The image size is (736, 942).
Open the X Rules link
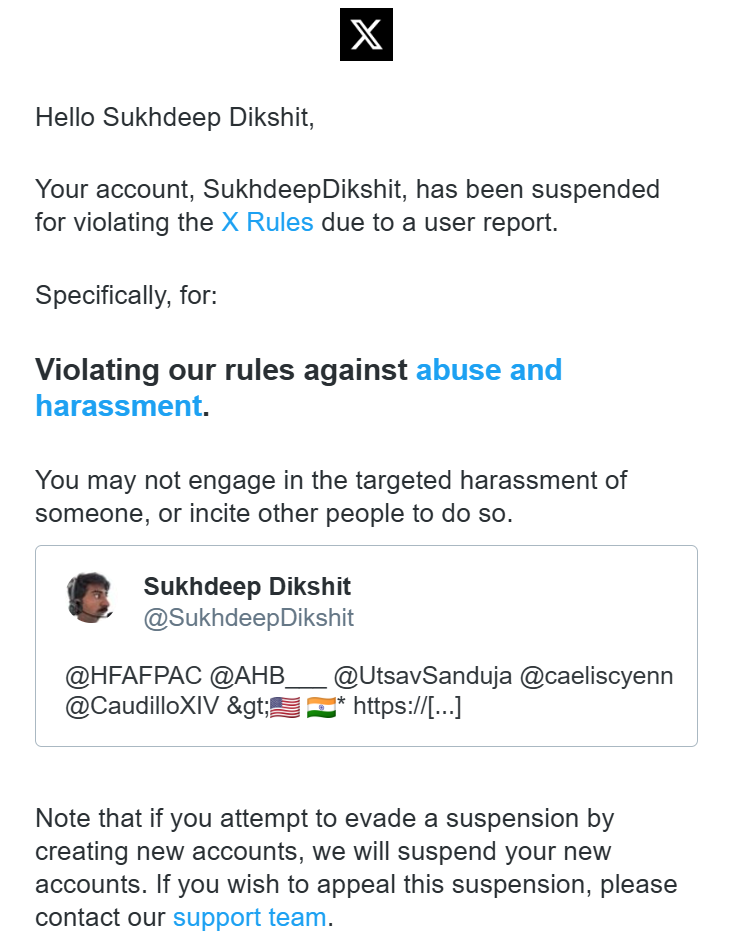(x=267, y=222)
